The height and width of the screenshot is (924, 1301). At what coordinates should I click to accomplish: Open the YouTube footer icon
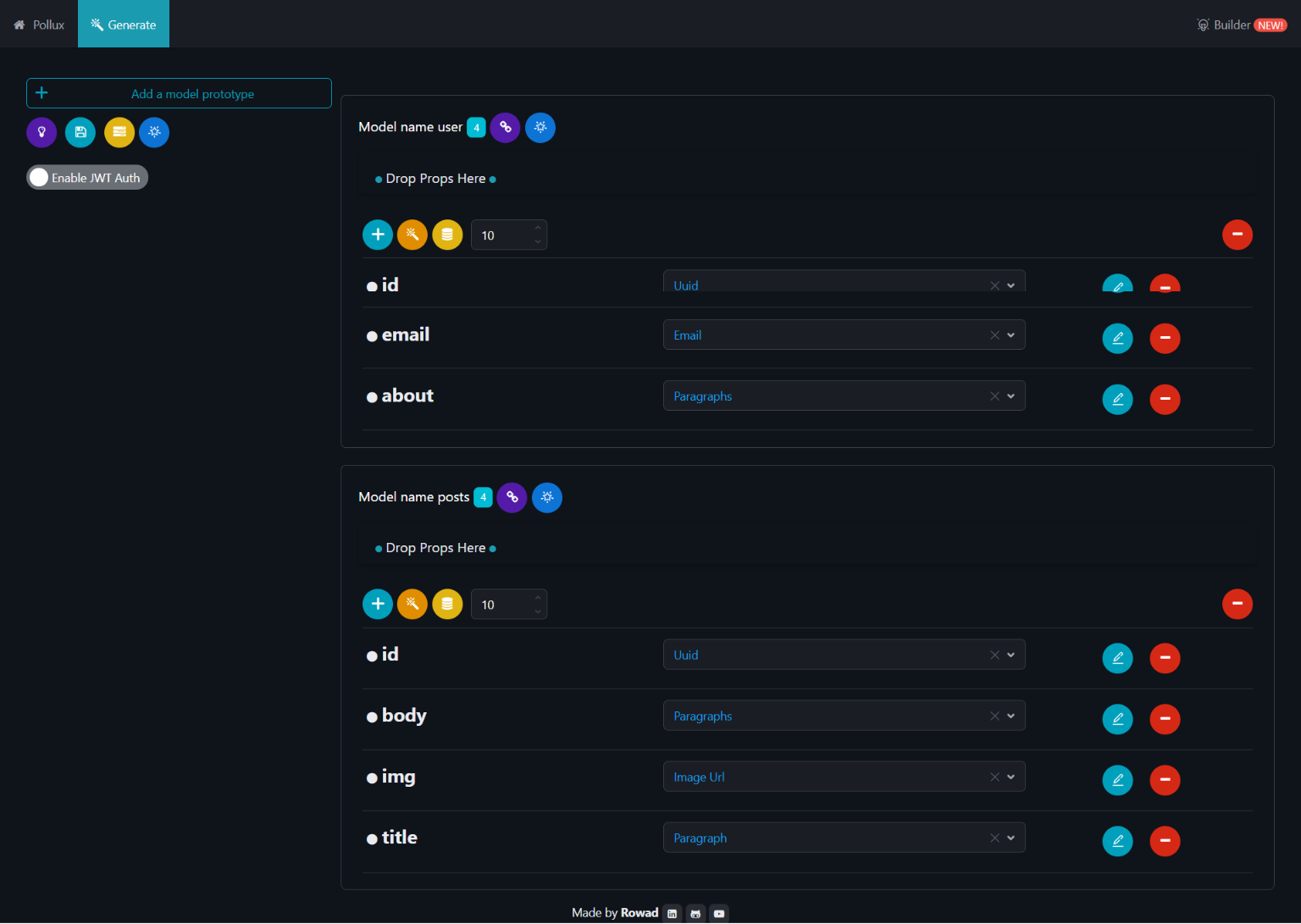point(719,914)
